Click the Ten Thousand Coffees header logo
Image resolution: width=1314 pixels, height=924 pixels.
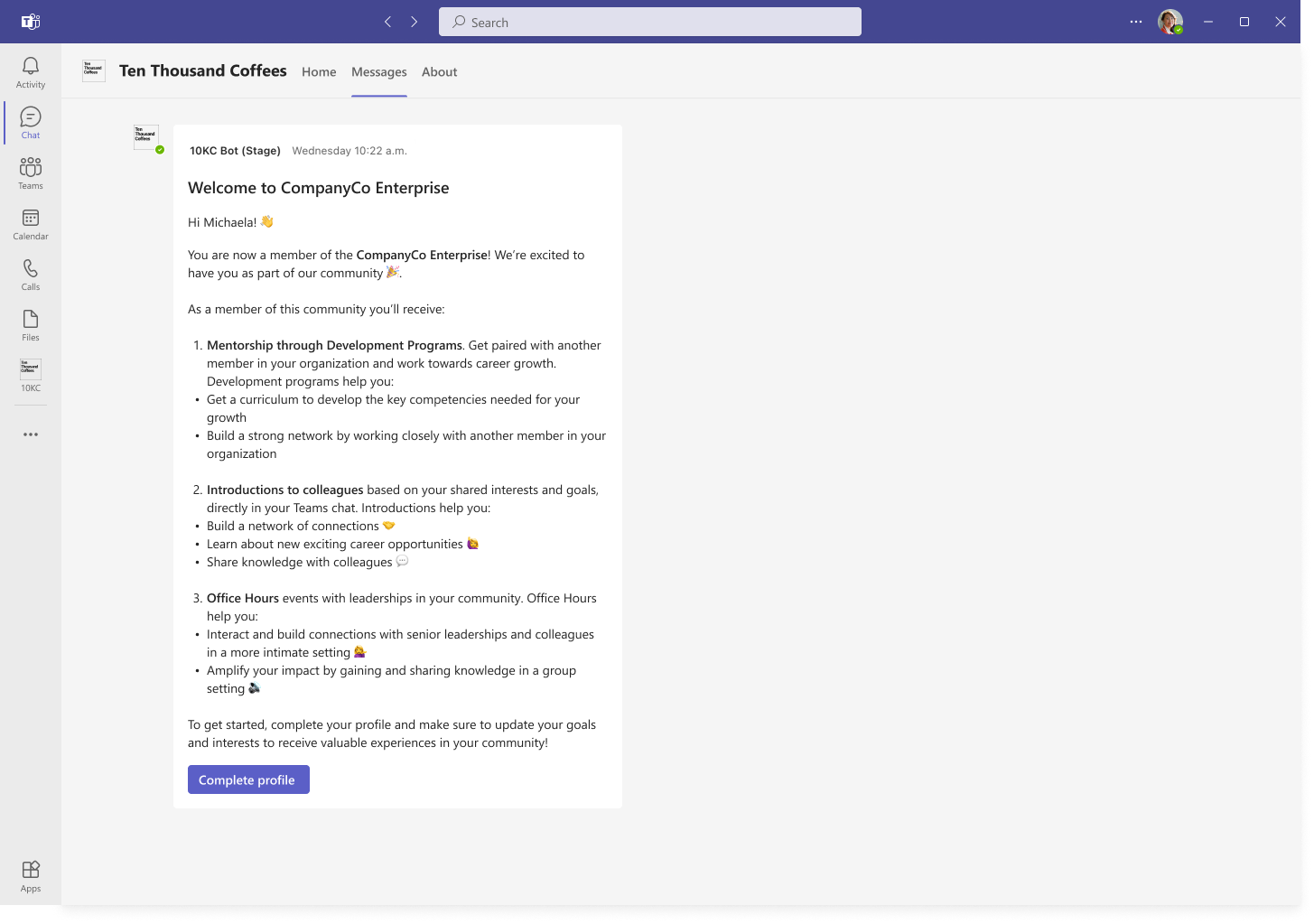click(94, 70)
